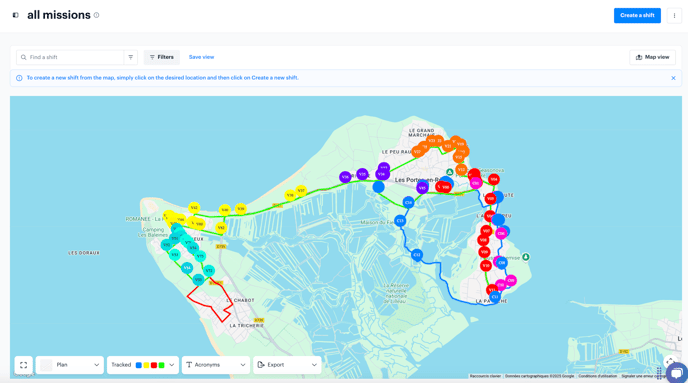The width and height of the screenshot is (688, 383).
Task: Toggle fullscreen map icon
Action: [x=24, y=365]
